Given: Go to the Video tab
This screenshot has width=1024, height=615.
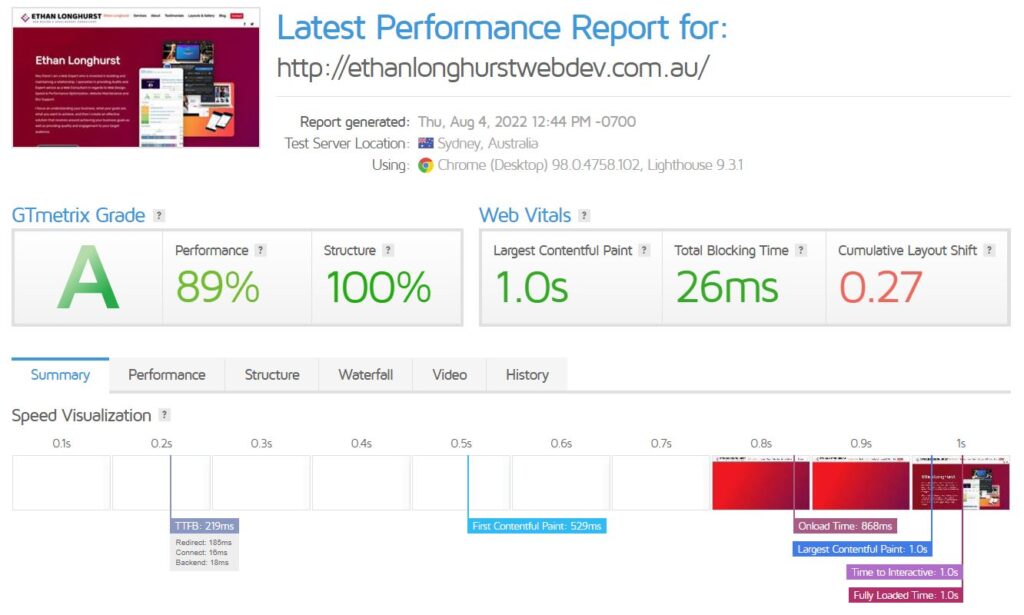Looking at the screenshot, I should coord(449,375).
